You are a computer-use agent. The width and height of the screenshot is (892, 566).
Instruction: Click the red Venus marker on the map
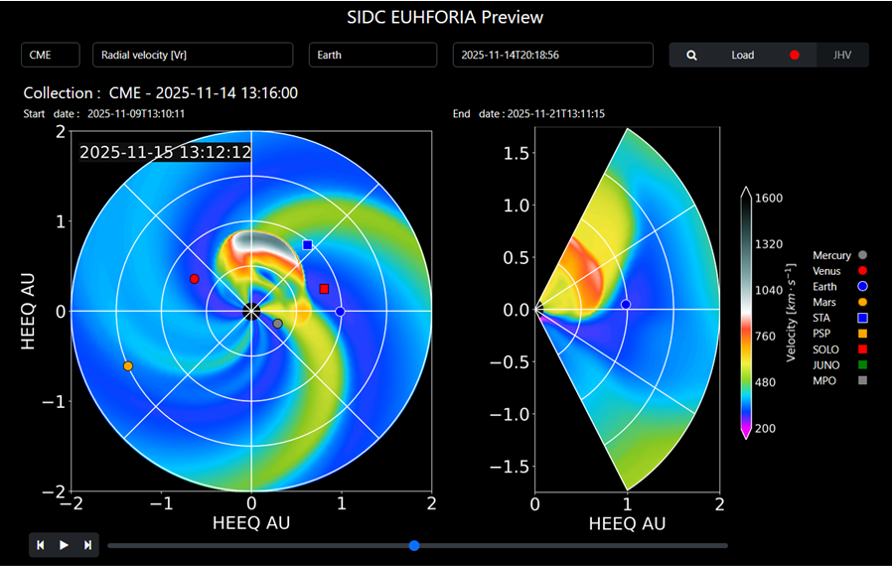[194, 279]
